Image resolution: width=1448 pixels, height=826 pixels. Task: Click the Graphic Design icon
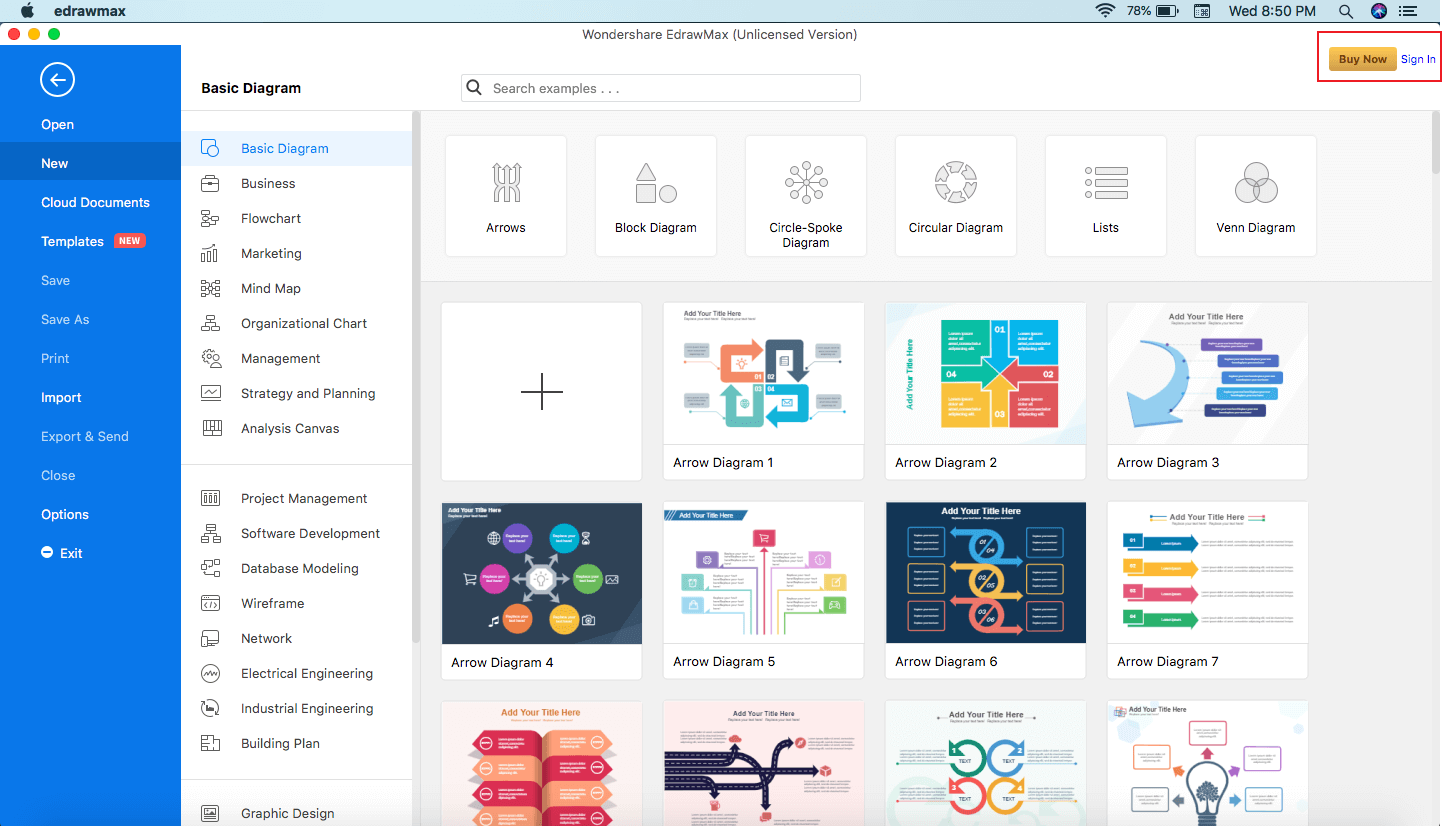[210, 813]
